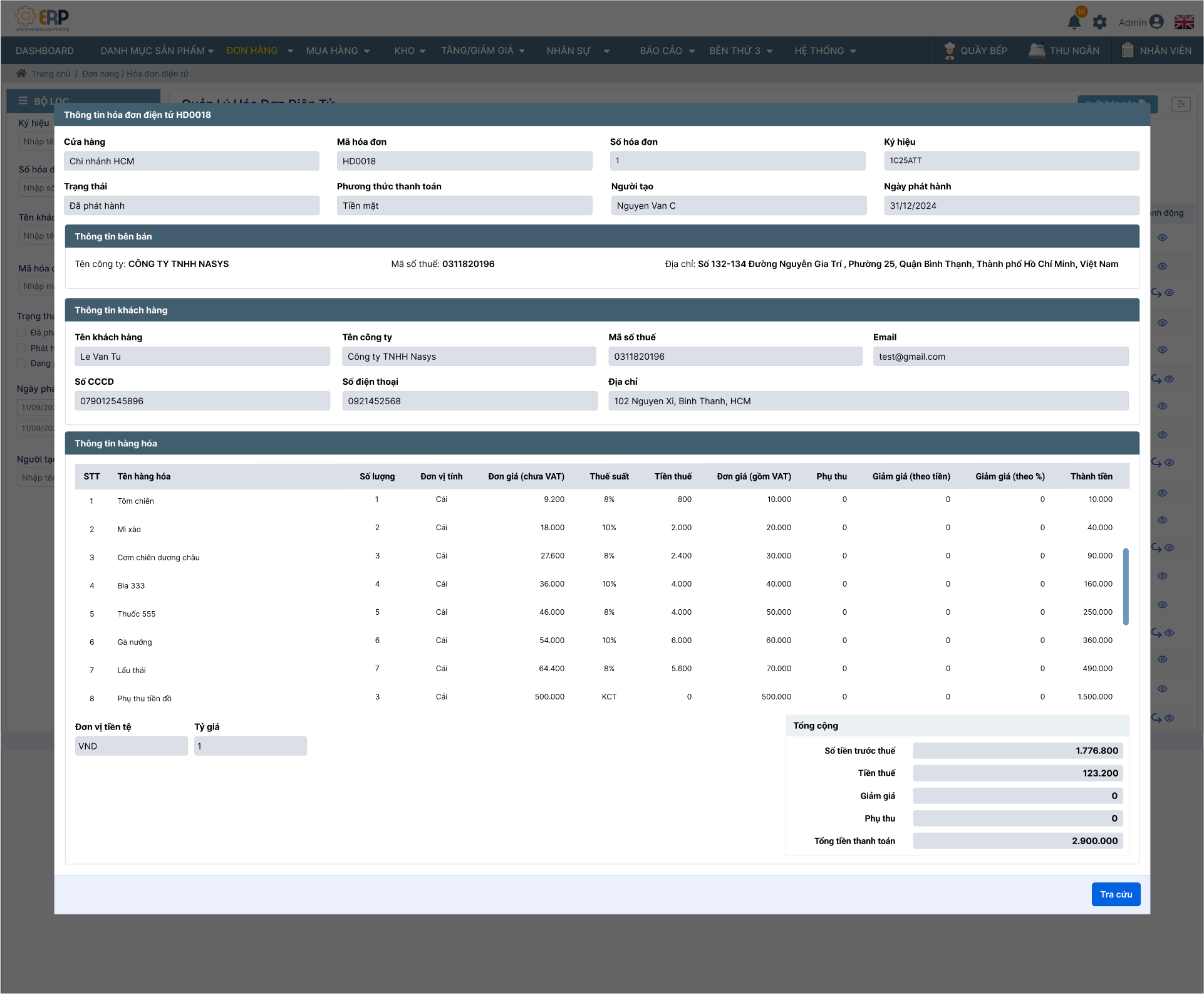
Task: Click the Tra cứu button
Action: pos(1116,894)
